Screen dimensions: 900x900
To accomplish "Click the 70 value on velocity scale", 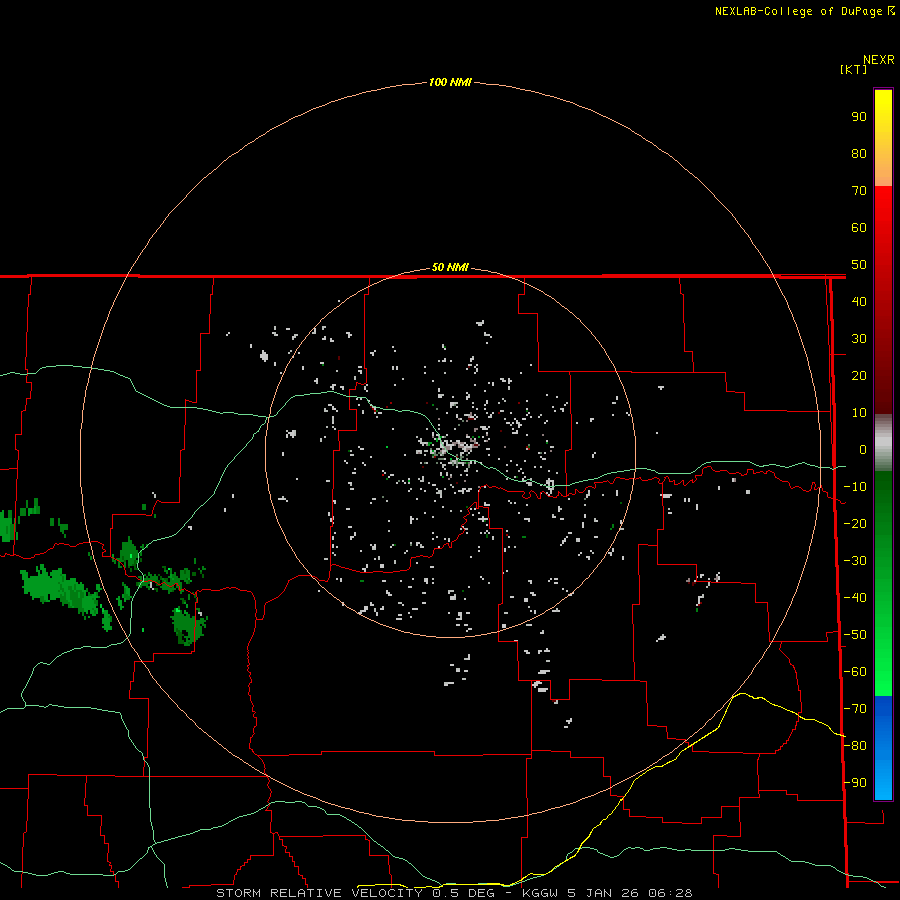I will (x=859, y=191).
